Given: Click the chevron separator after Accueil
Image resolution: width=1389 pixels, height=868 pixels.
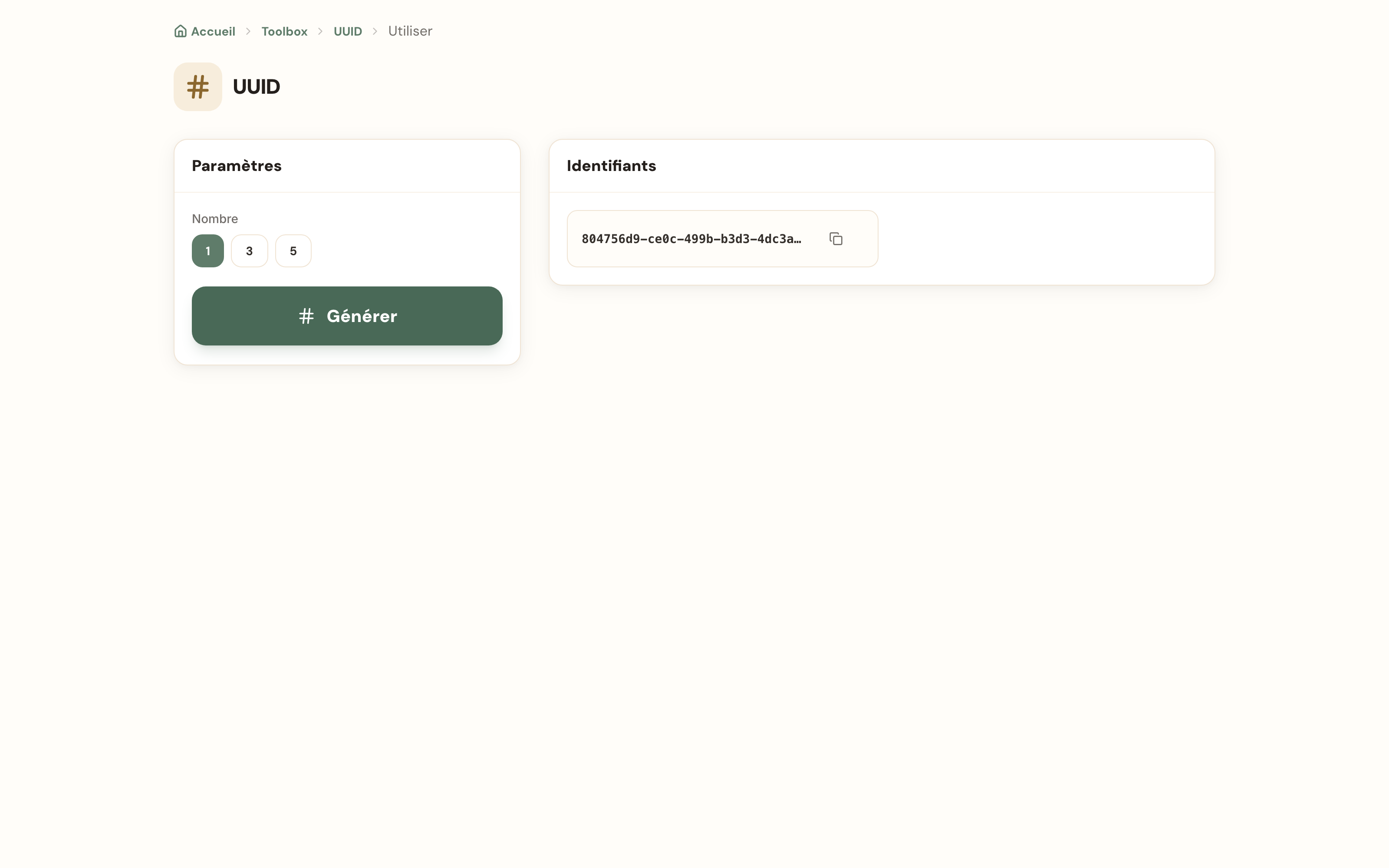Looking at the screenshot, I should (249, 31).
